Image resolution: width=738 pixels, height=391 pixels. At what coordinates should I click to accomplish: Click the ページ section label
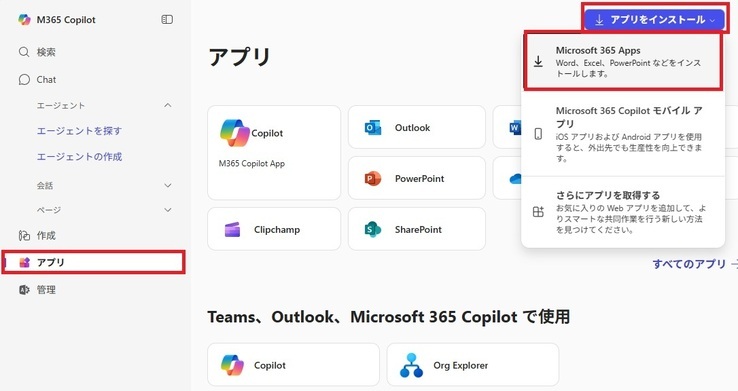pyautogui.click(x=49, y=210)
